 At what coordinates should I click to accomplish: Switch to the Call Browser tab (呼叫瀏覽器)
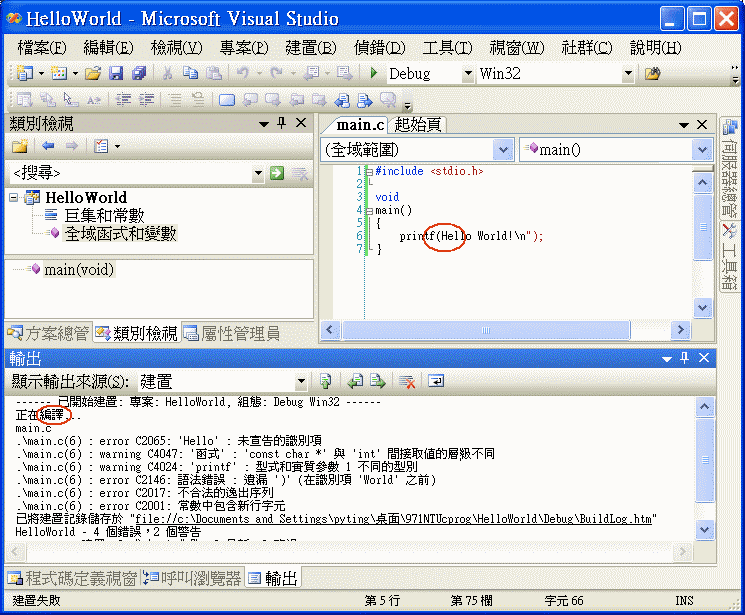coord(192,578)
